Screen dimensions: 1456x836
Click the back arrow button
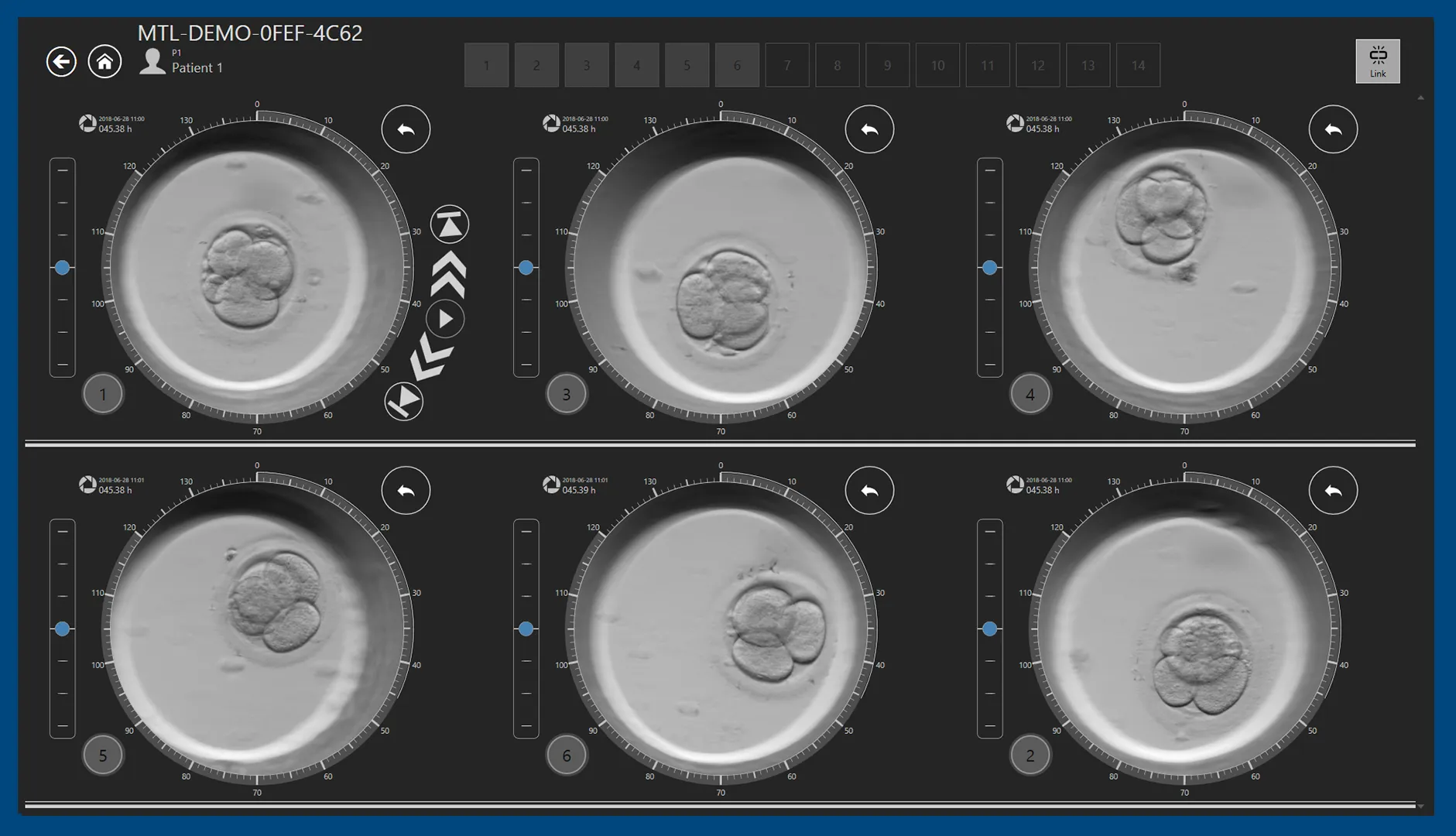[61, 62]
